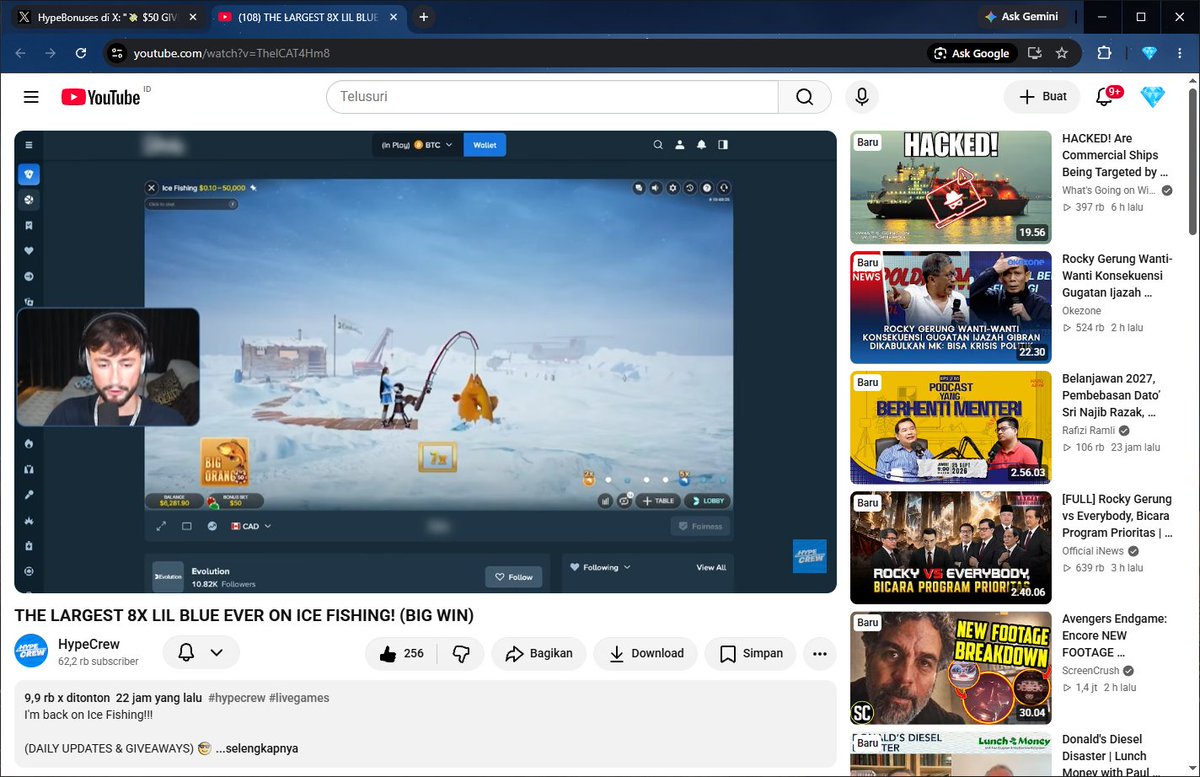The height and width of the screenshot is (777, 1200).
Task: Open the Chrome profile diamond icon
Action: pos(1148,53)
